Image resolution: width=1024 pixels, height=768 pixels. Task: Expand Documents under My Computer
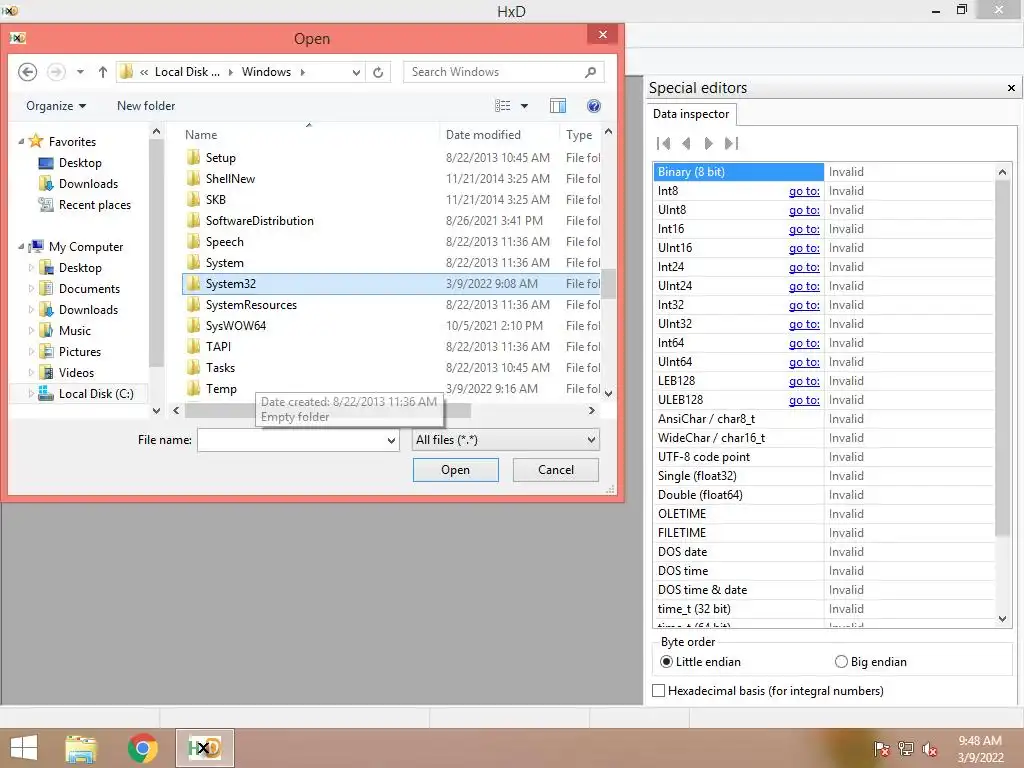pos(31,289)
